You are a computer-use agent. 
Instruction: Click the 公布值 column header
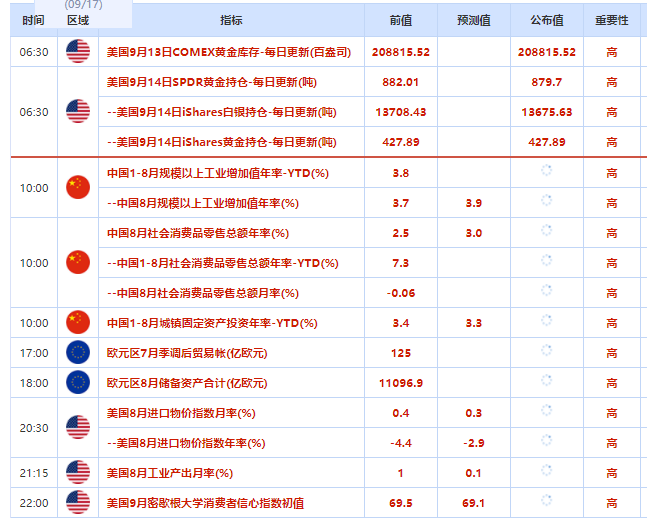tap(547, 20)
